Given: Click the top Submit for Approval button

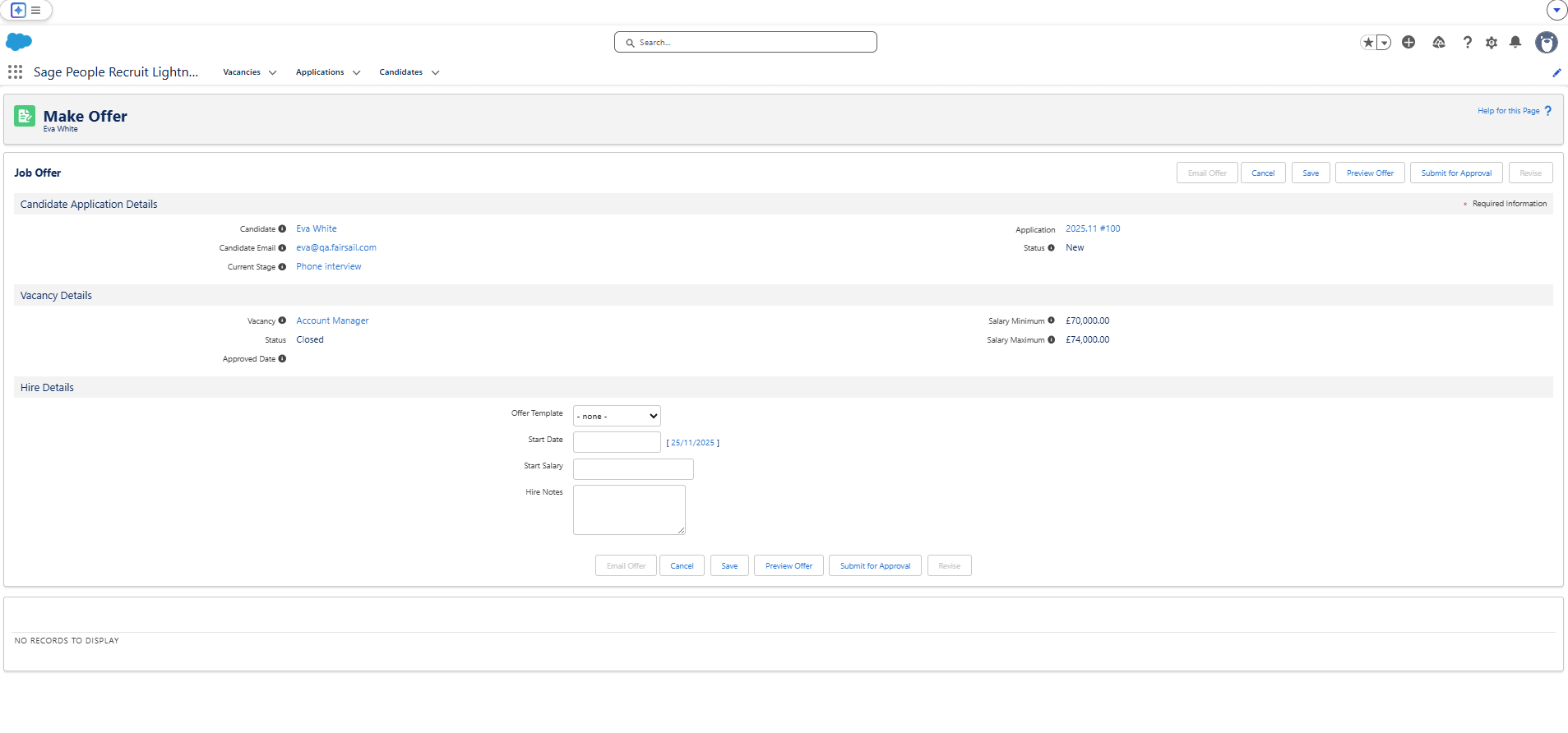Looking at the screenshot, I should click(1456, 173).
